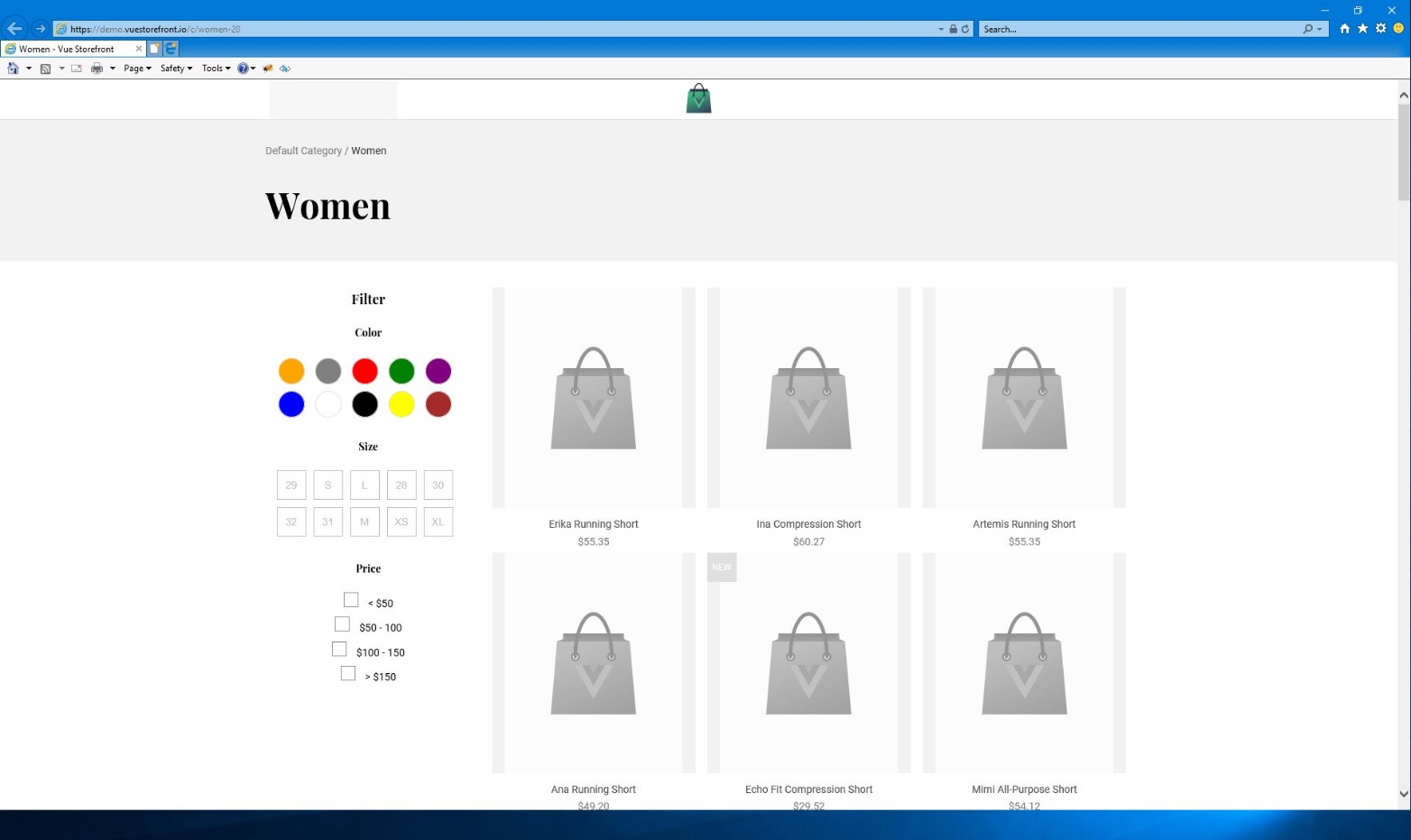
Task: Toggle size filter S
Action: pyautogui.click(x=328, y=485)
